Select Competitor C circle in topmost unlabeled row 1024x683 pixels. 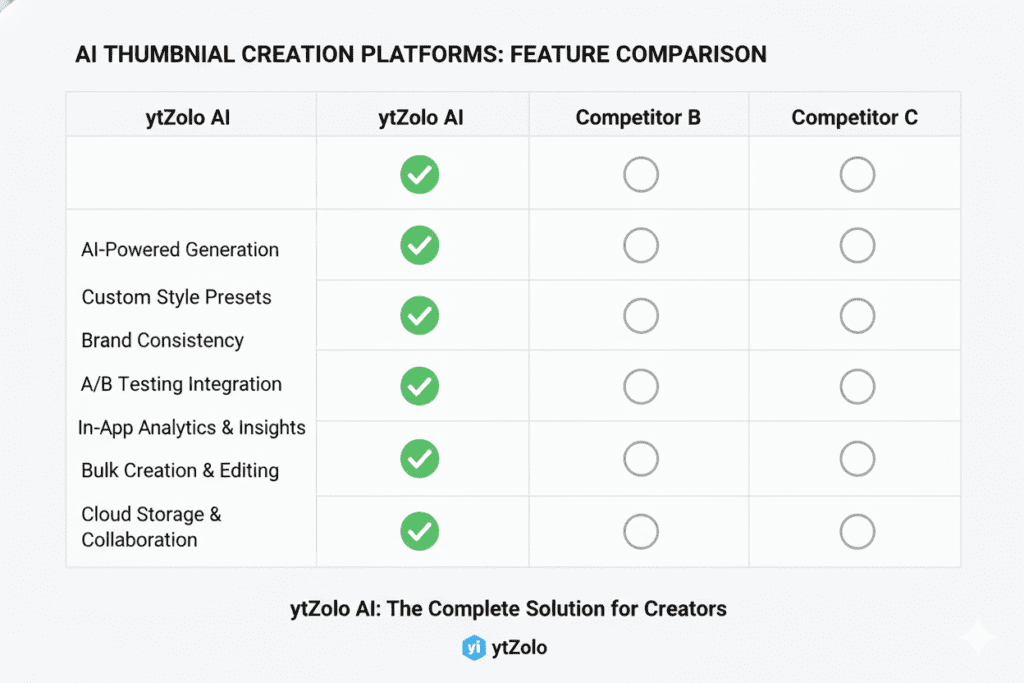coord(857,175)
